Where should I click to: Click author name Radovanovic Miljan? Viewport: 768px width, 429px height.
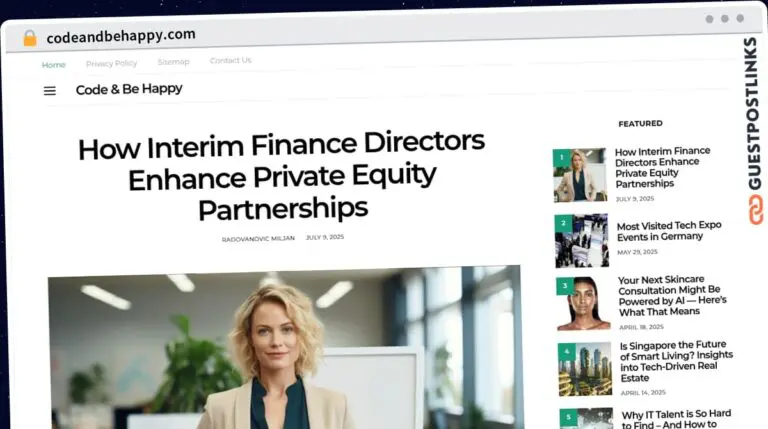point(258,238)
